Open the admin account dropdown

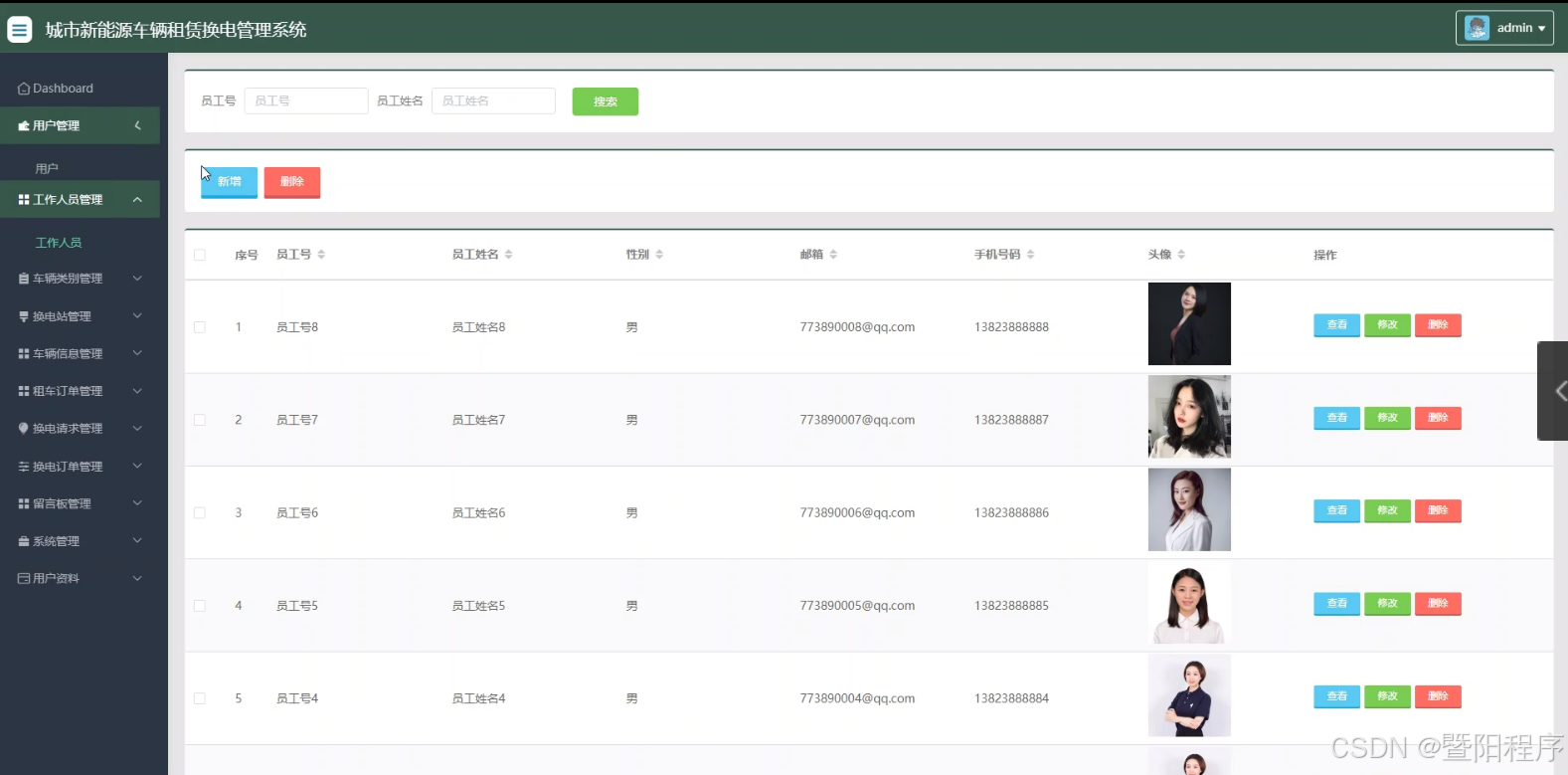click(1504, 28)
